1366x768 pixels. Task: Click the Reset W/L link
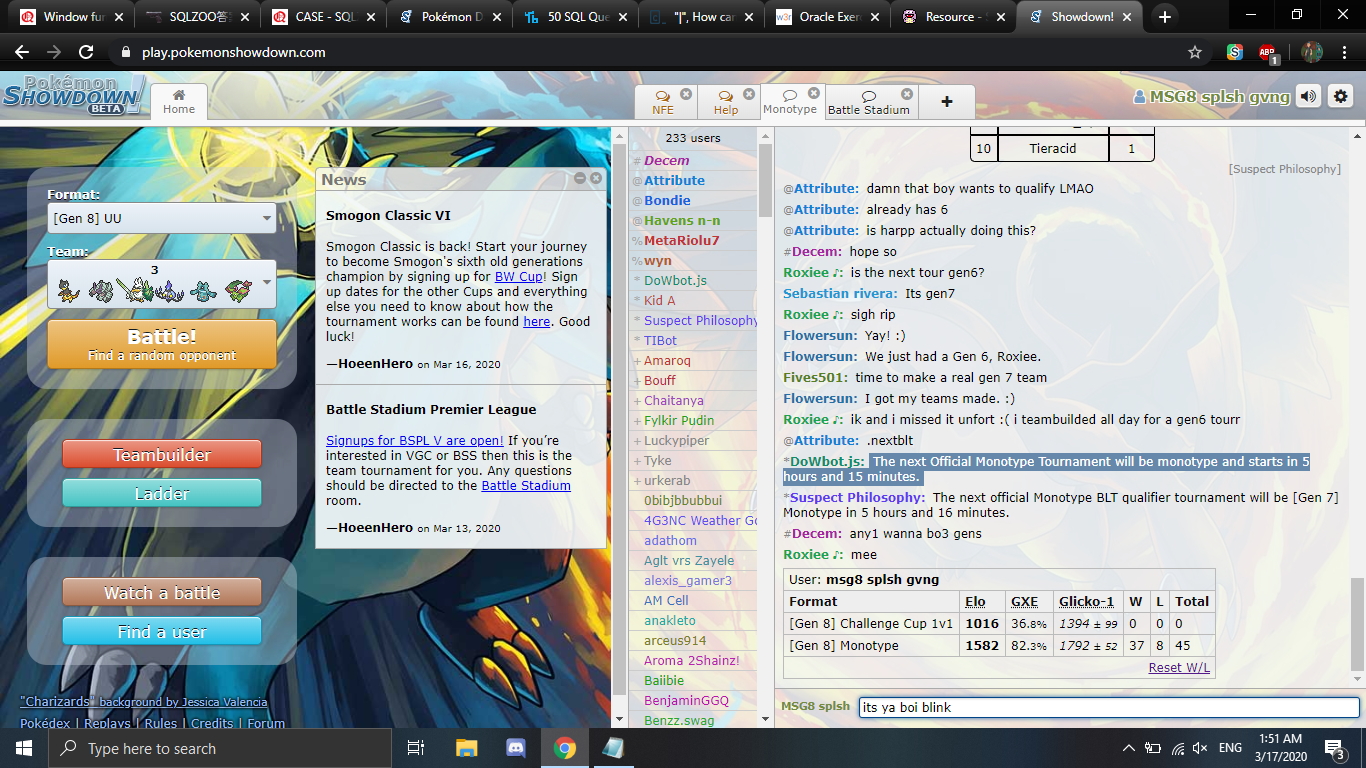click(1179, 667)
